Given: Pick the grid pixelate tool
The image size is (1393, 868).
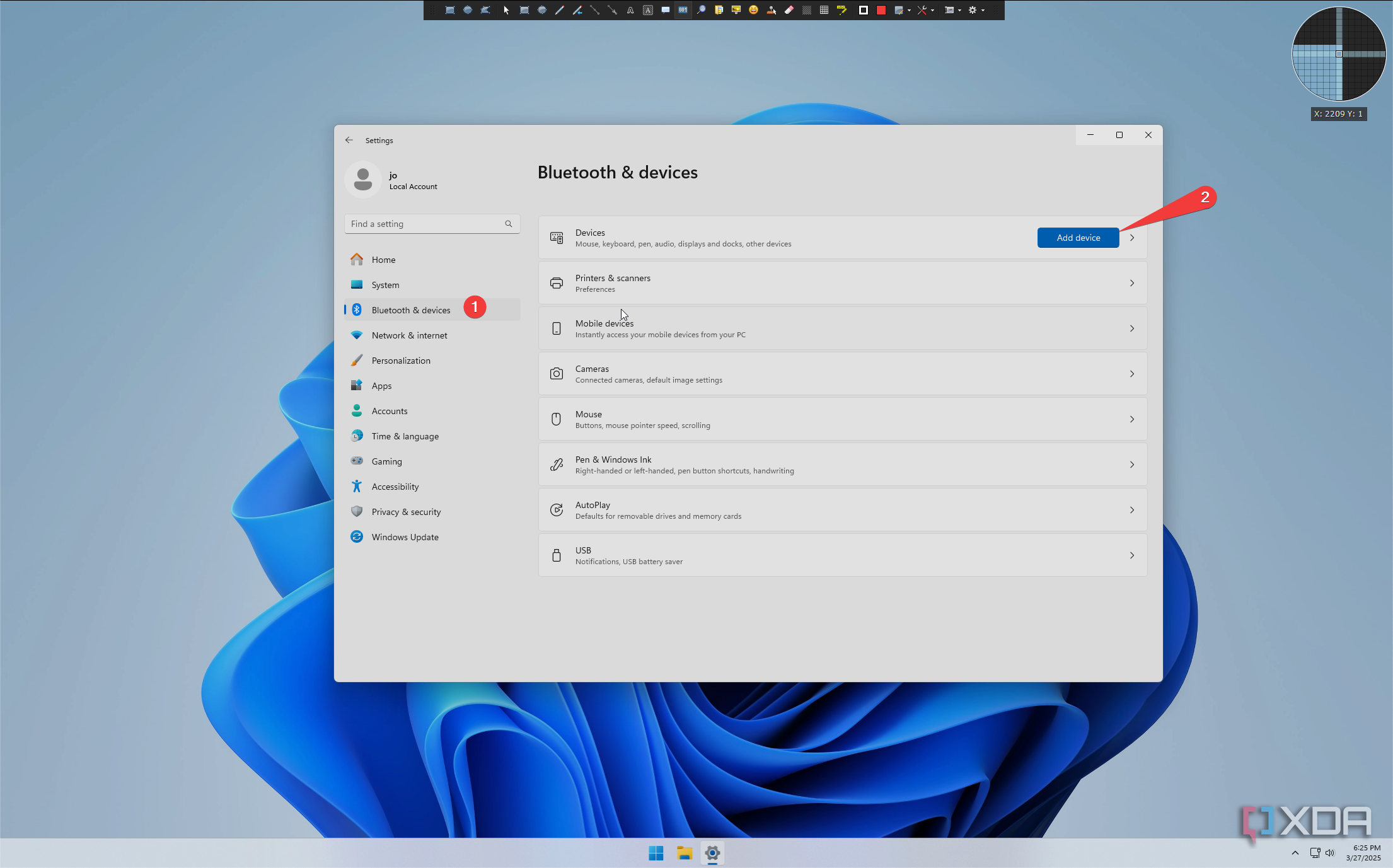Looking at the screenshot, I should tap(824, 10).
